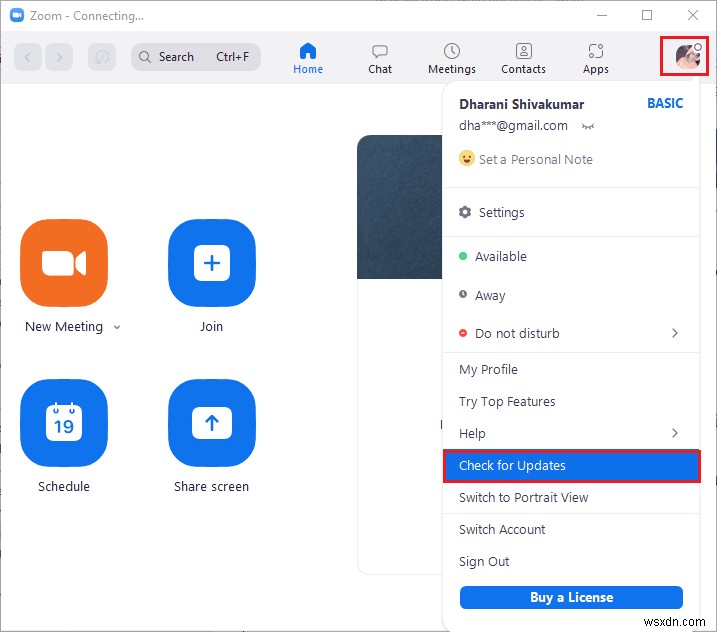Click the emoji smiley icon
Screen dimensions: 717x632
pos(466,158)
